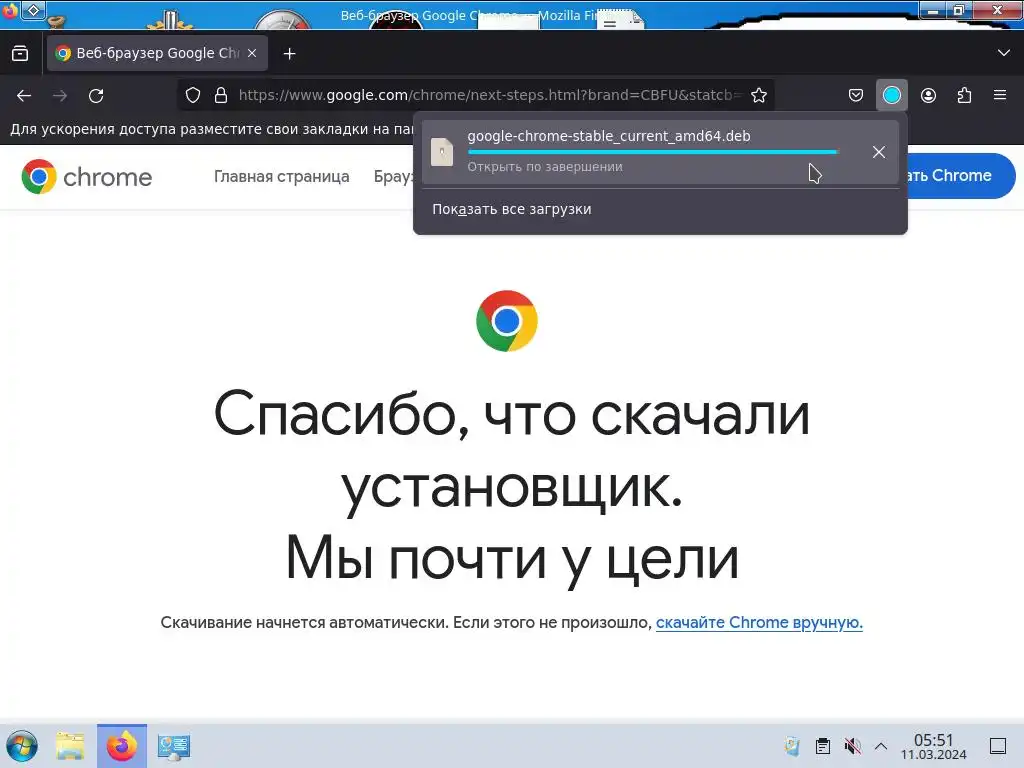Cancel the .deb download

(879, 152)
